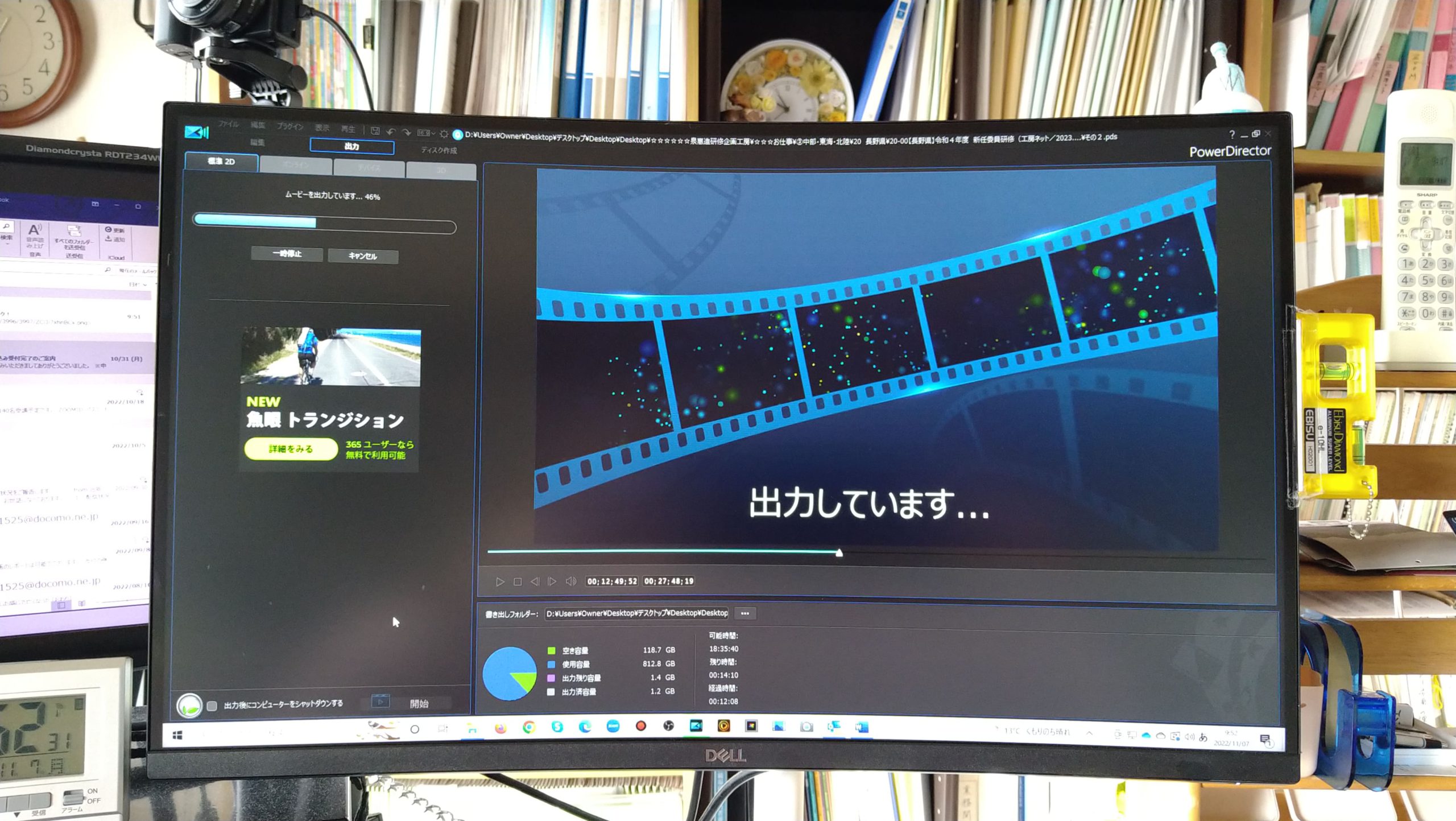Pause export with 一時停止 button

287,254
